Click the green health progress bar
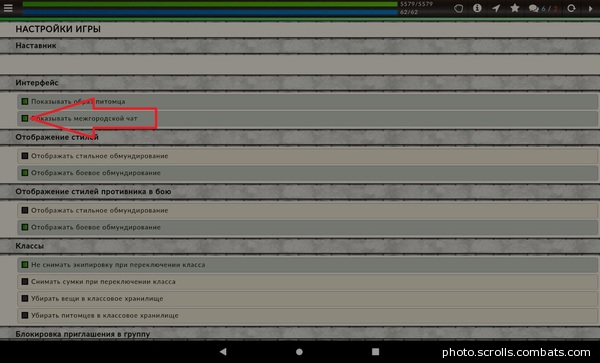Screen dimensions: 600x363 (x=210, y=4)
